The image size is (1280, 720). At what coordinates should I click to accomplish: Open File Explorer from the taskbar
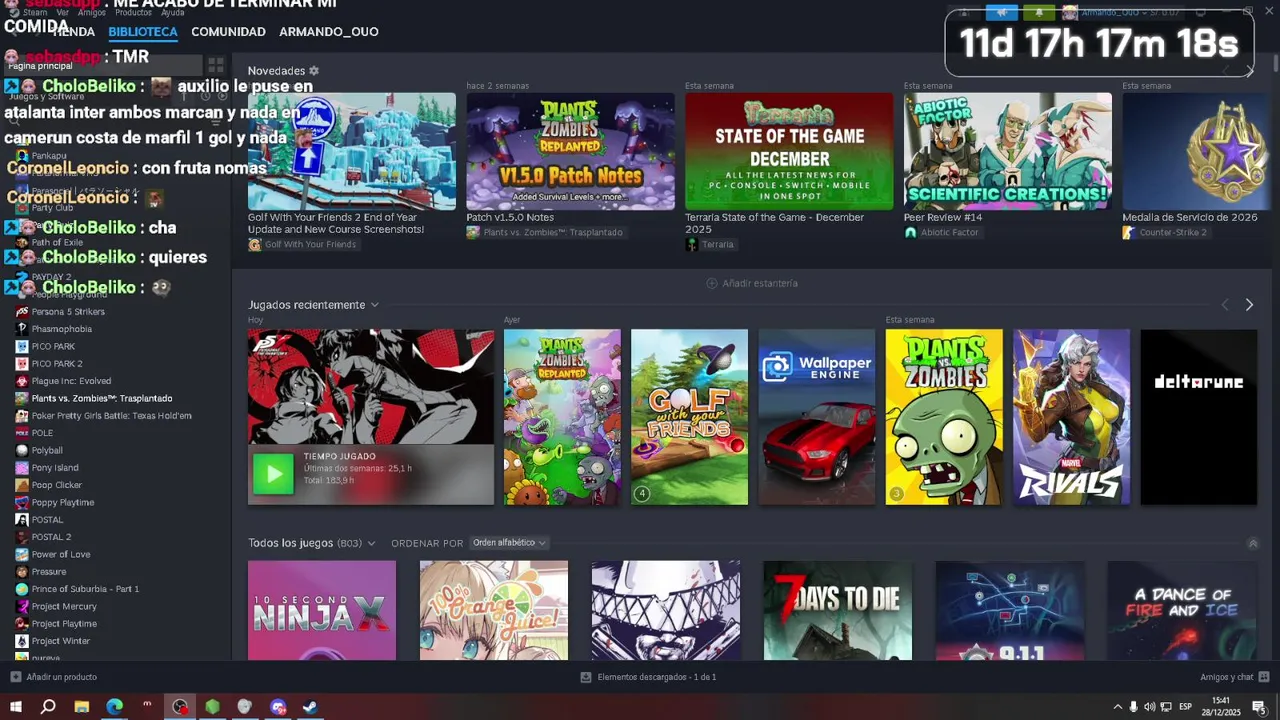pyautogui.click(x=82, y=707)
